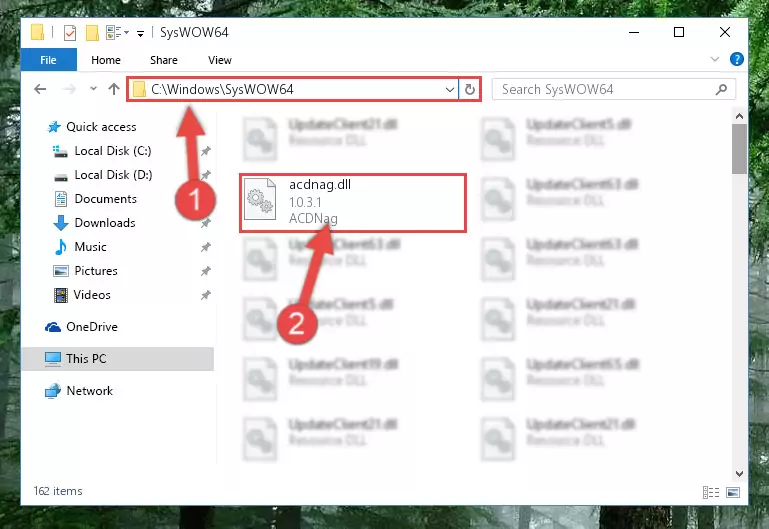Click the OneDrive cloud icon
Viewport: 769px width, 529px height.
(x=53, y=327)
